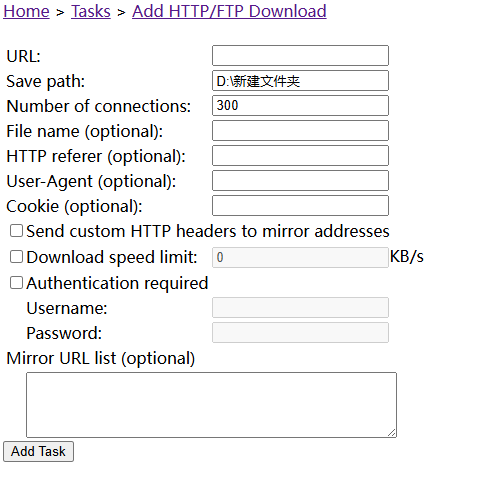Viewport: 490px width, 483px height.
Task: Go to the Tasks breadcrumb link
Action: [x=91, y=11]
